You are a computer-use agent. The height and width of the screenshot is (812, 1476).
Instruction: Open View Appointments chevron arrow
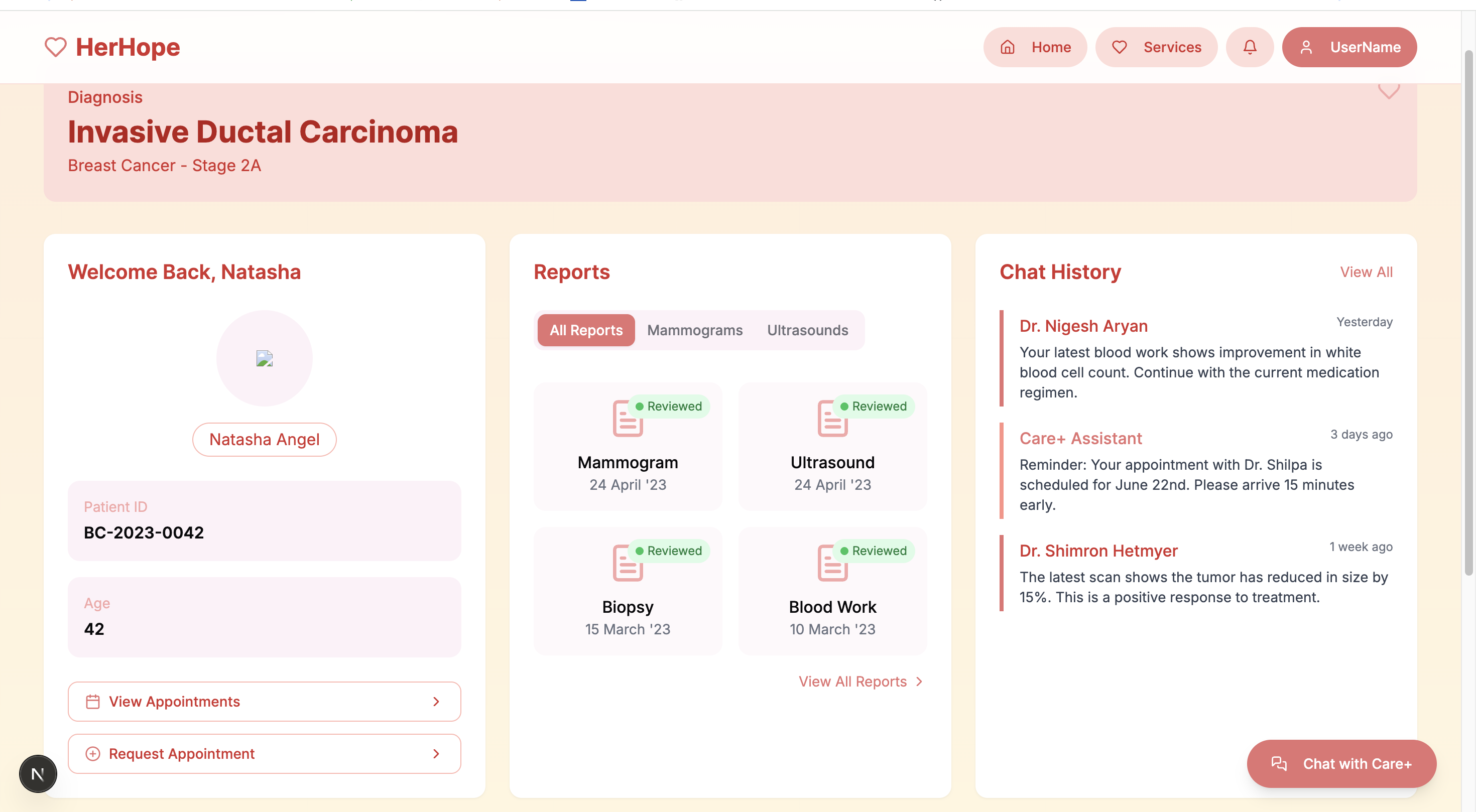pos(436,702)
